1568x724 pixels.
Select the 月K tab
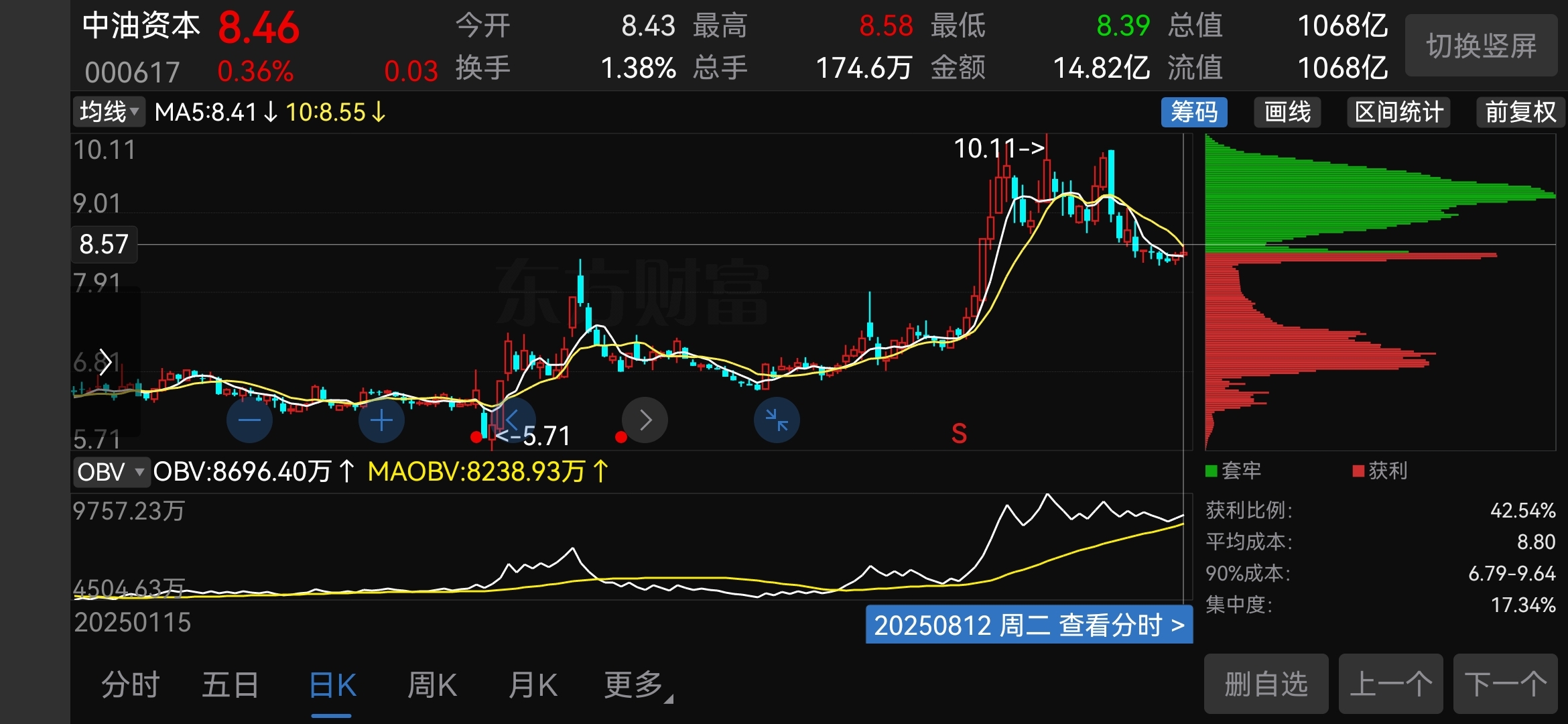coord(533,685)
